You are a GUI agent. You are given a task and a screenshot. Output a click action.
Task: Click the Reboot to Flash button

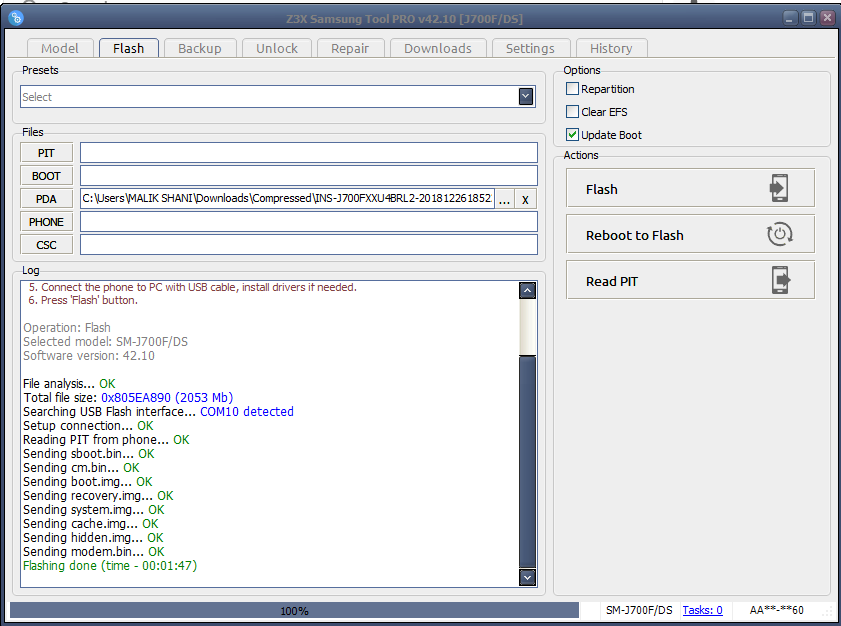pyautogui.click(x=690, y=234)
